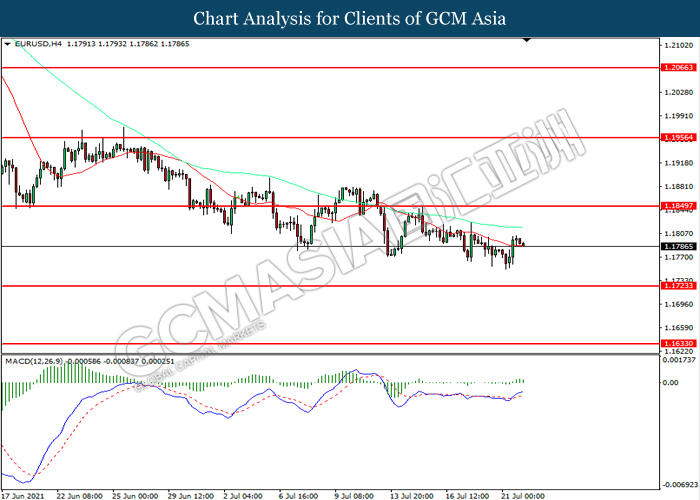Click the 1.21020 top price scale value
700x500 pixels.
(679, 45)
